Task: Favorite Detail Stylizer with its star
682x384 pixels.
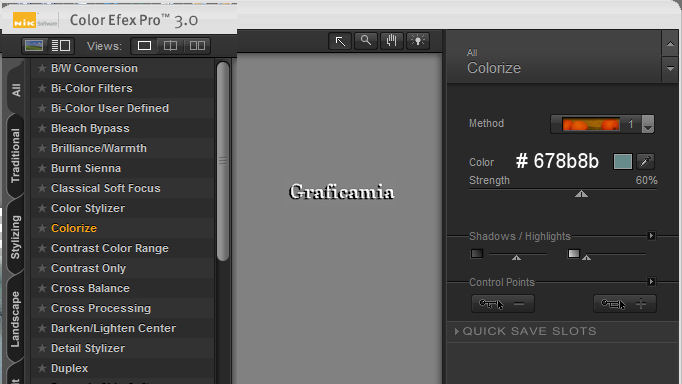Action: [x=42, y=348]
